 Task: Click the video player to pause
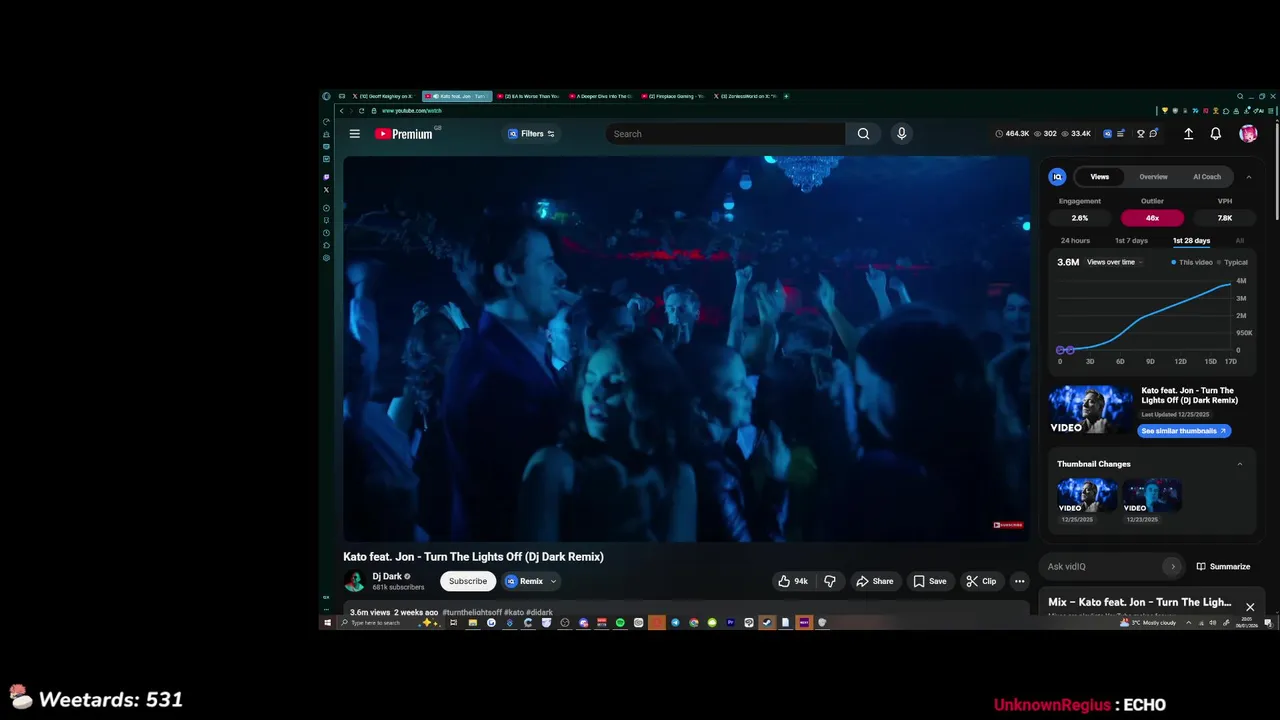point(686,349)
